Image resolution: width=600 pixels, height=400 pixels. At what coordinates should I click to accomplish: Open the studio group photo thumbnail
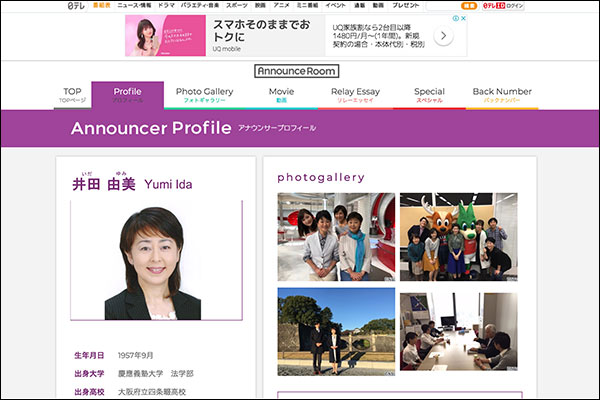tap(332, 236)
